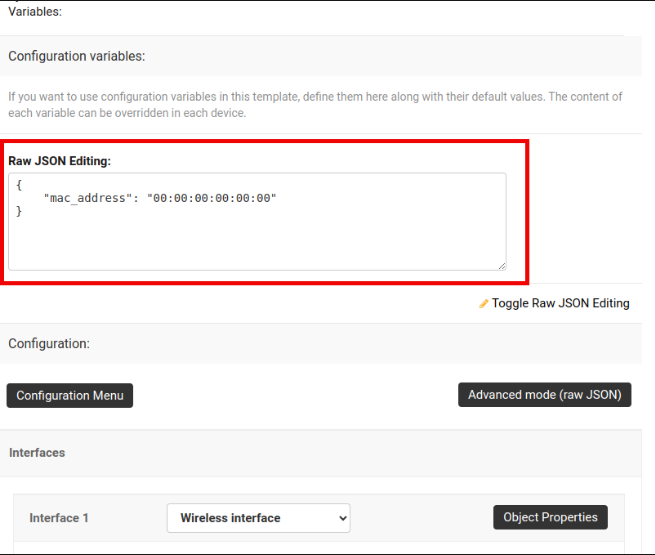Toggle Raw JSON Editing link
655x555 pixels.
pos(560,303)
